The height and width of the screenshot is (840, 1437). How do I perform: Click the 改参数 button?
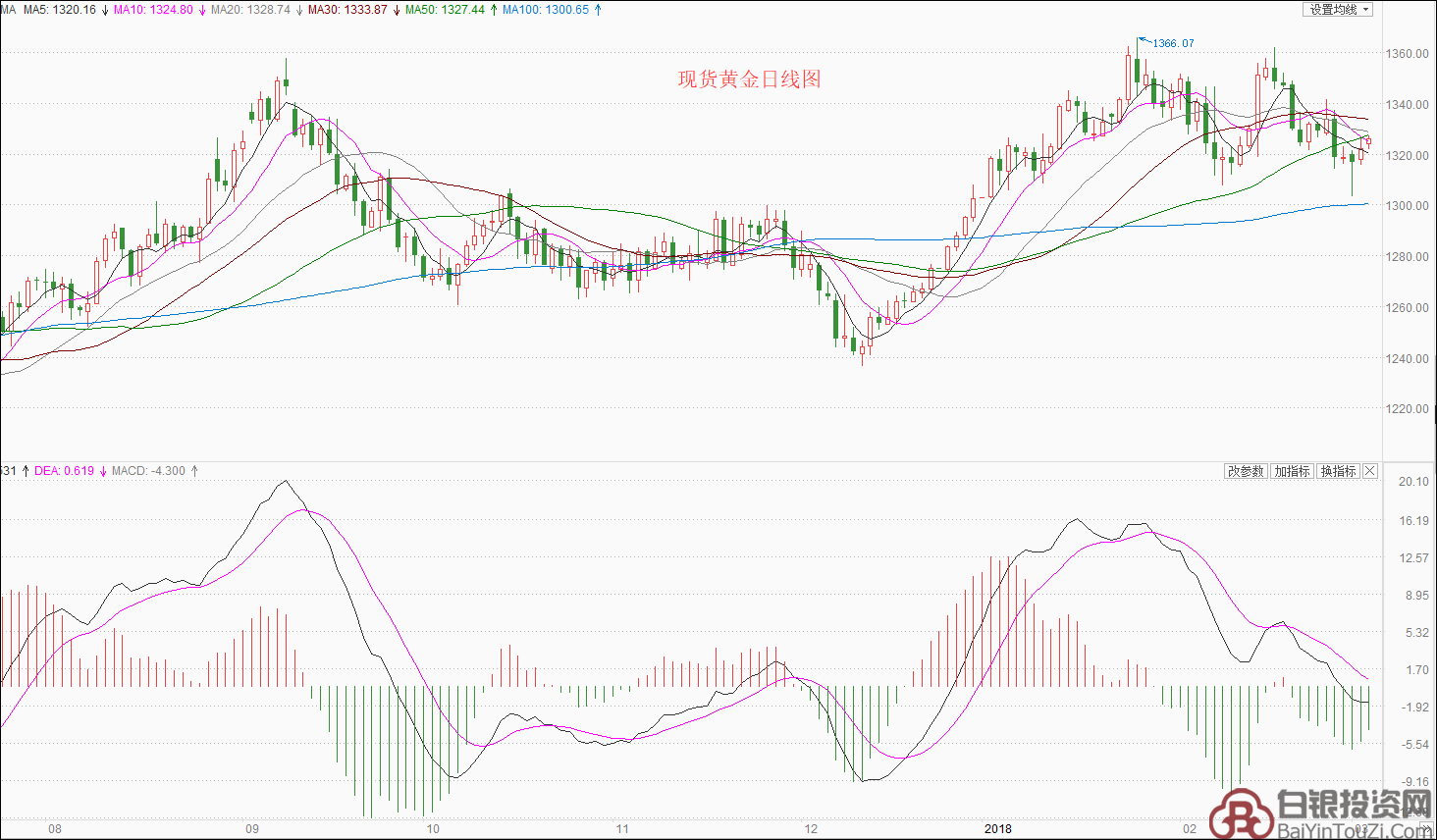pos(1246,471)
